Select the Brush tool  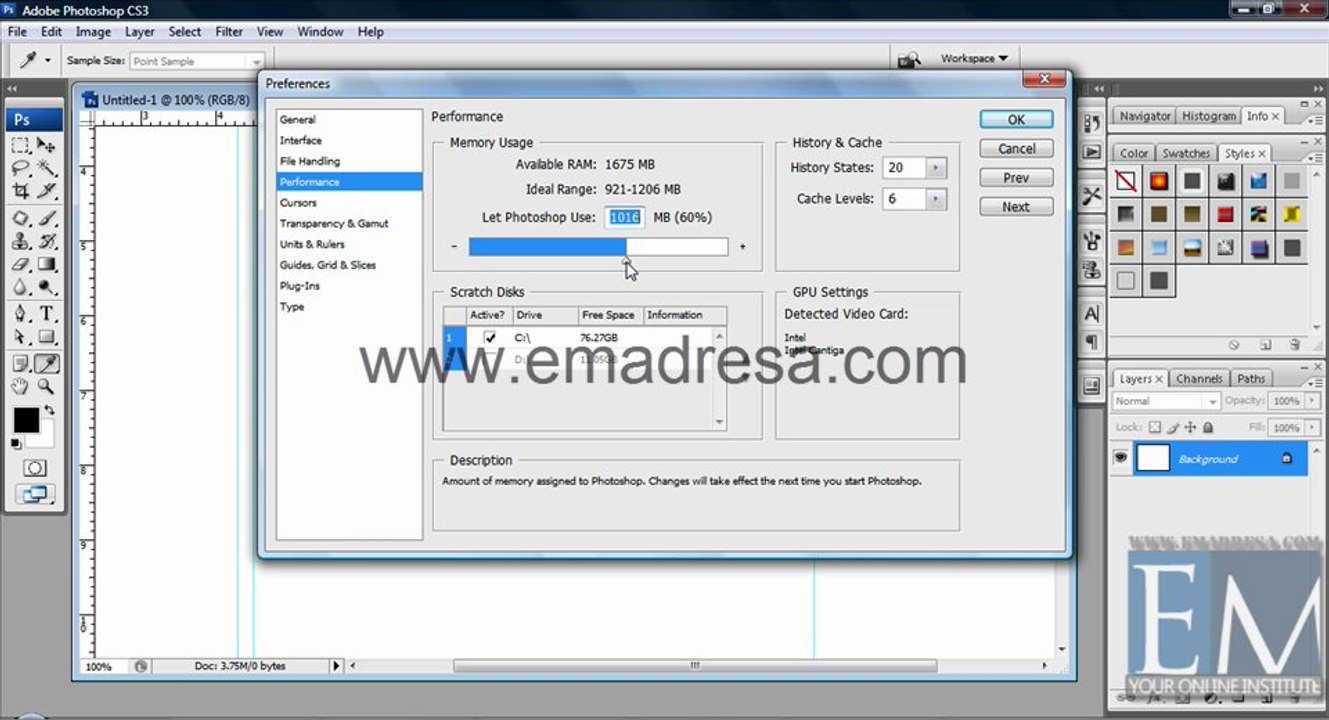(x=46, y=218)
